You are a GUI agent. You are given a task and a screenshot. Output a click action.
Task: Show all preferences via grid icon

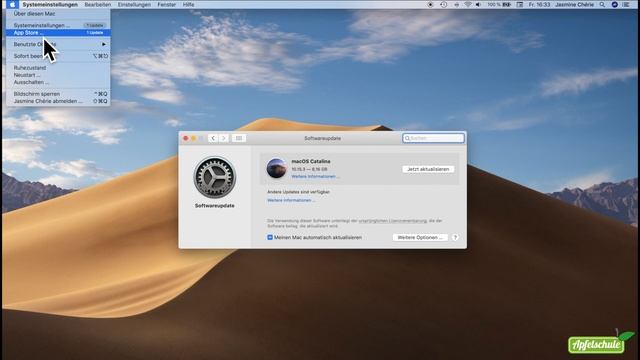(x=239, y=138)
